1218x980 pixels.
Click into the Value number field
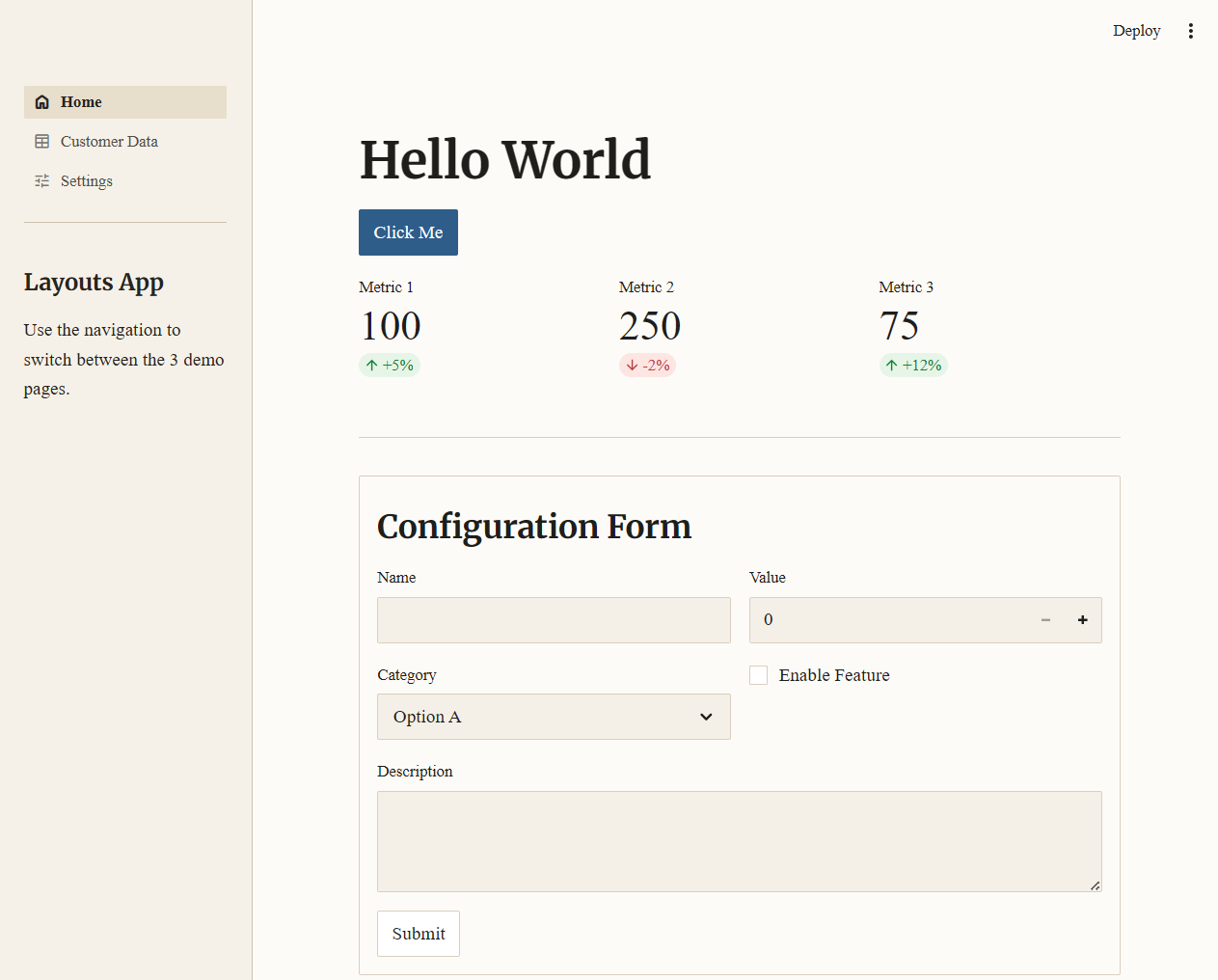pyautogui.click(x=888, y=620)
